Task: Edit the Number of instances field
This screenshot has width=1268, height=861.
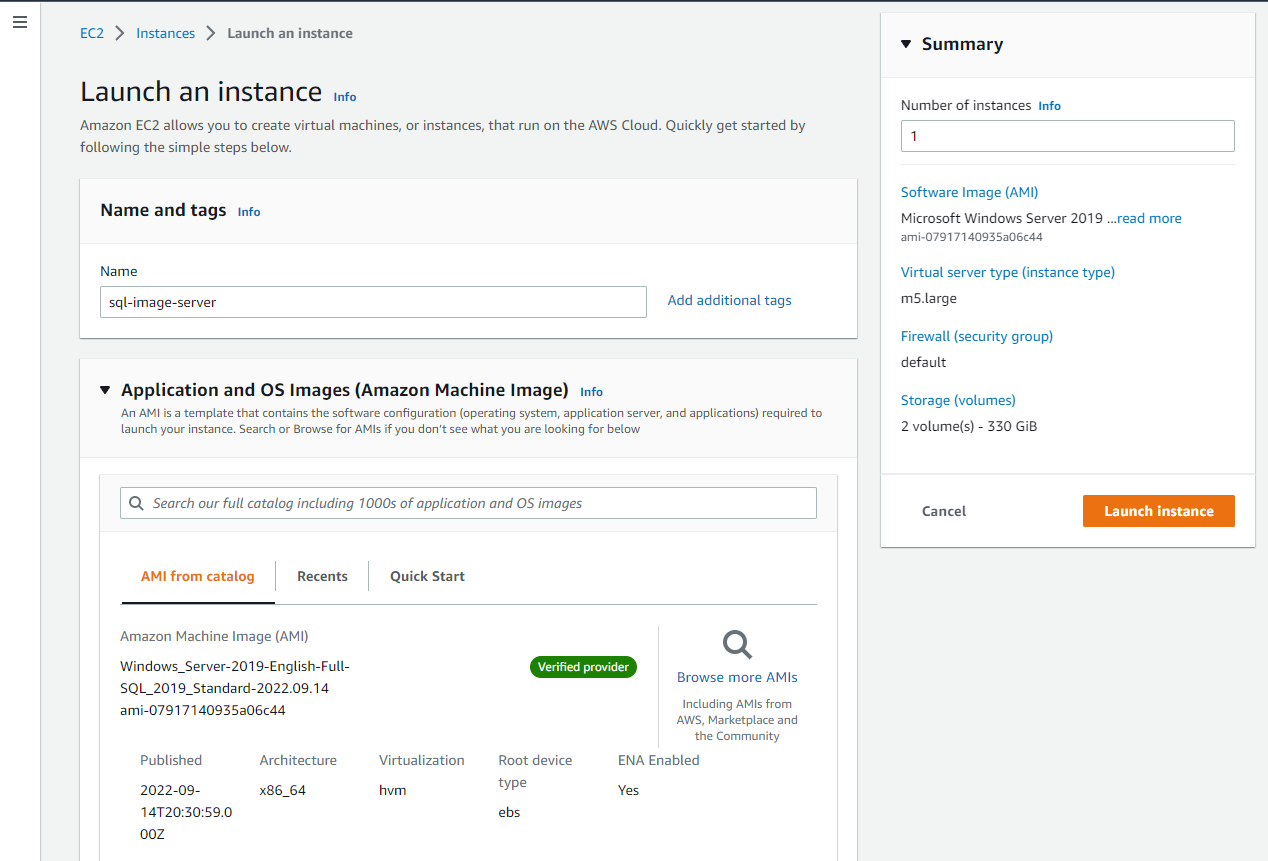Action: click(1067, 136)
